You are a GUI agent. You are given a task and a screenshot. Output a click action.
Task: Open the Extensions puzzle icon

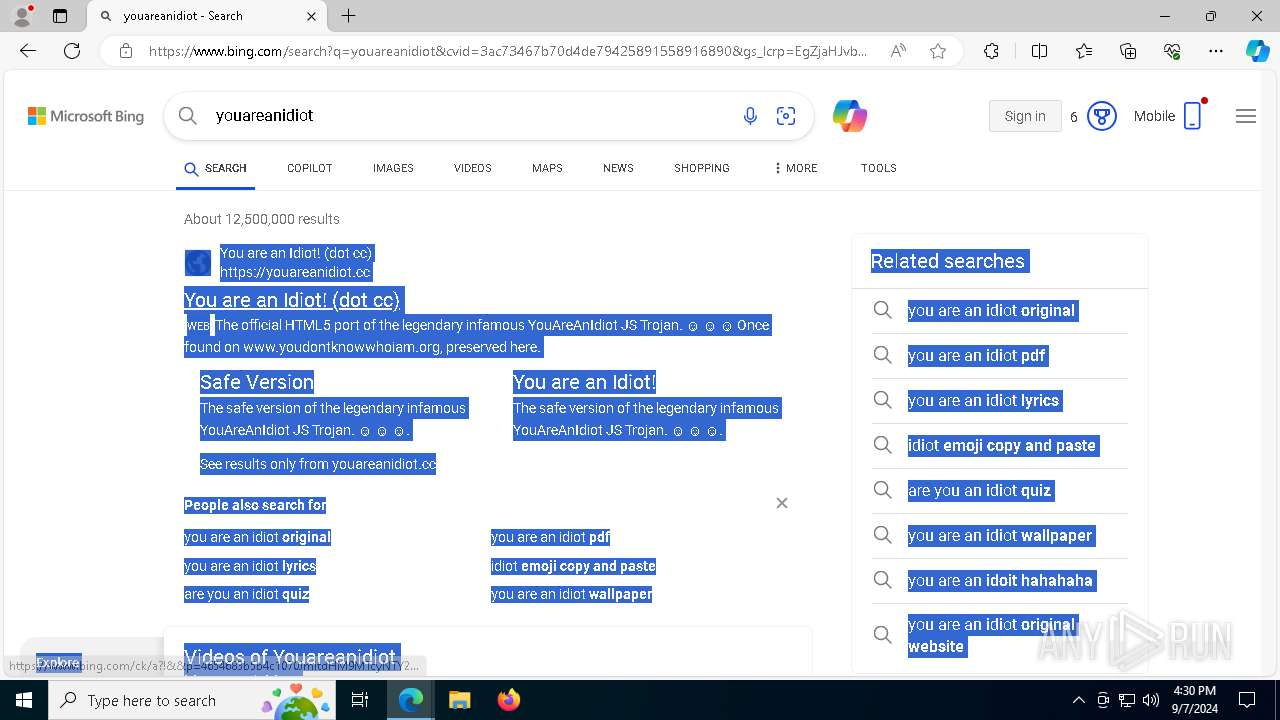click(991, 51)
